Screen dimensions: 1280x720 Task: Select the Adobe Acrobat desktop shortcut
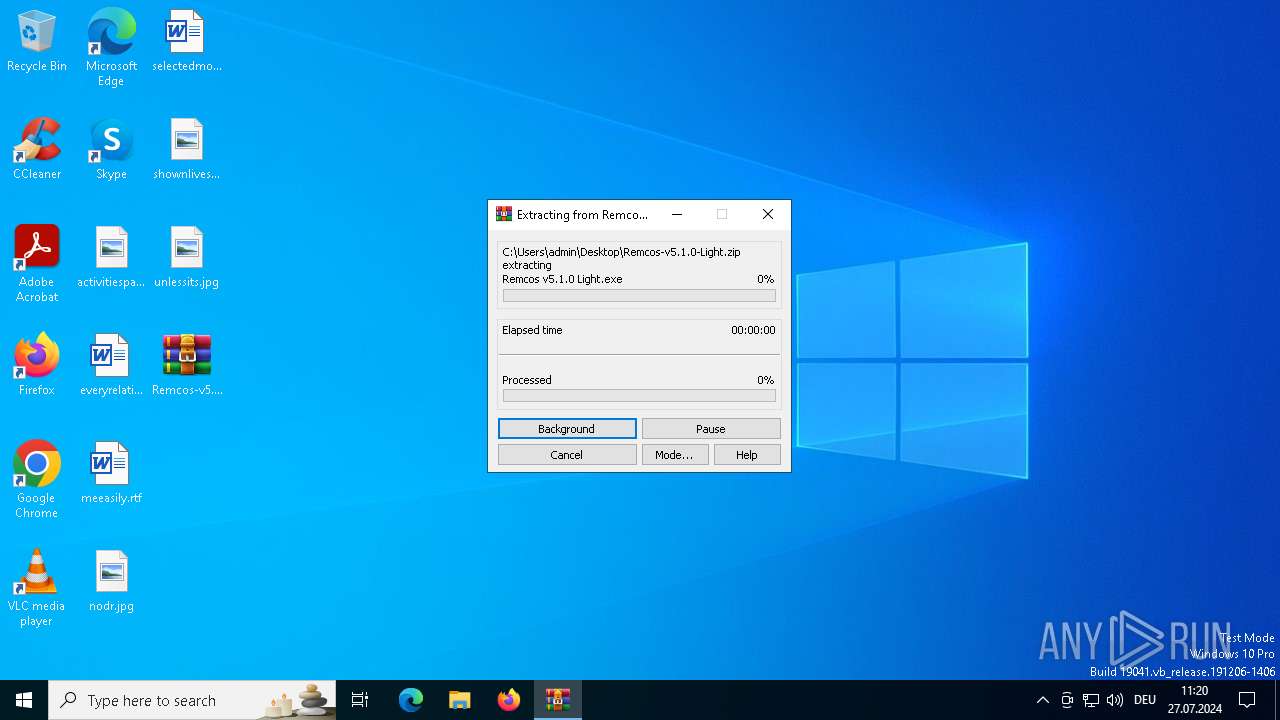click(x=37, y=264)
